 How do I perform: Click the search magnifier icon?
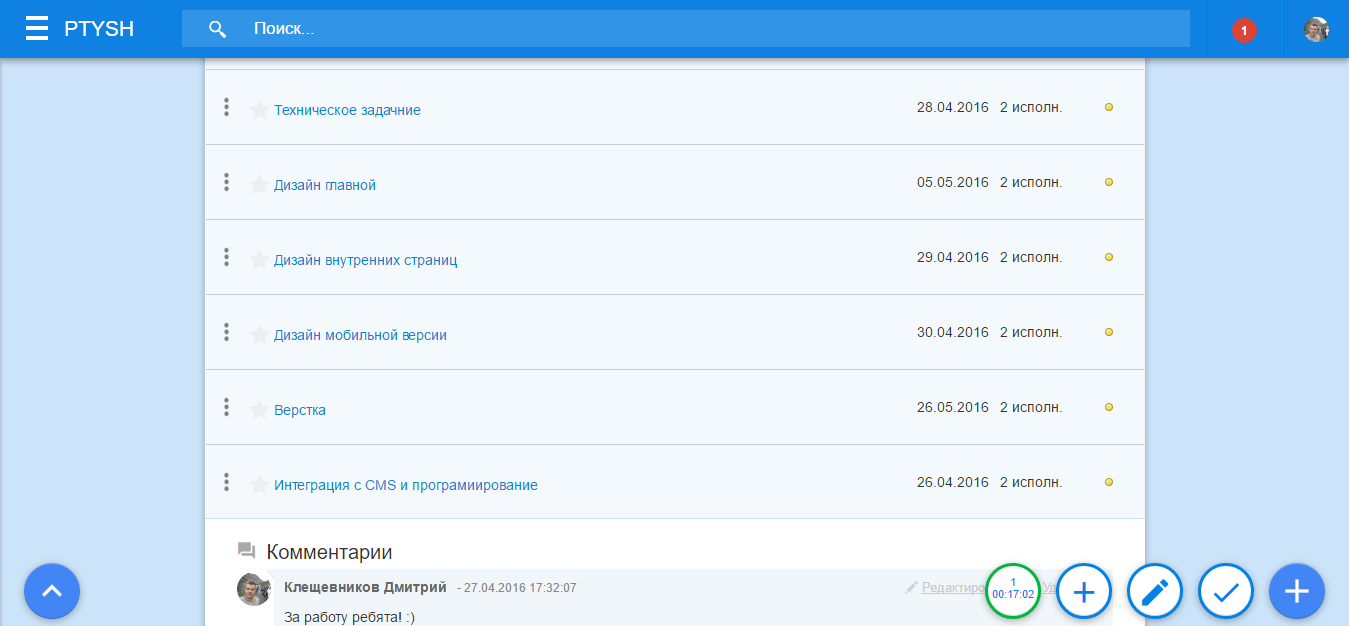217,29
